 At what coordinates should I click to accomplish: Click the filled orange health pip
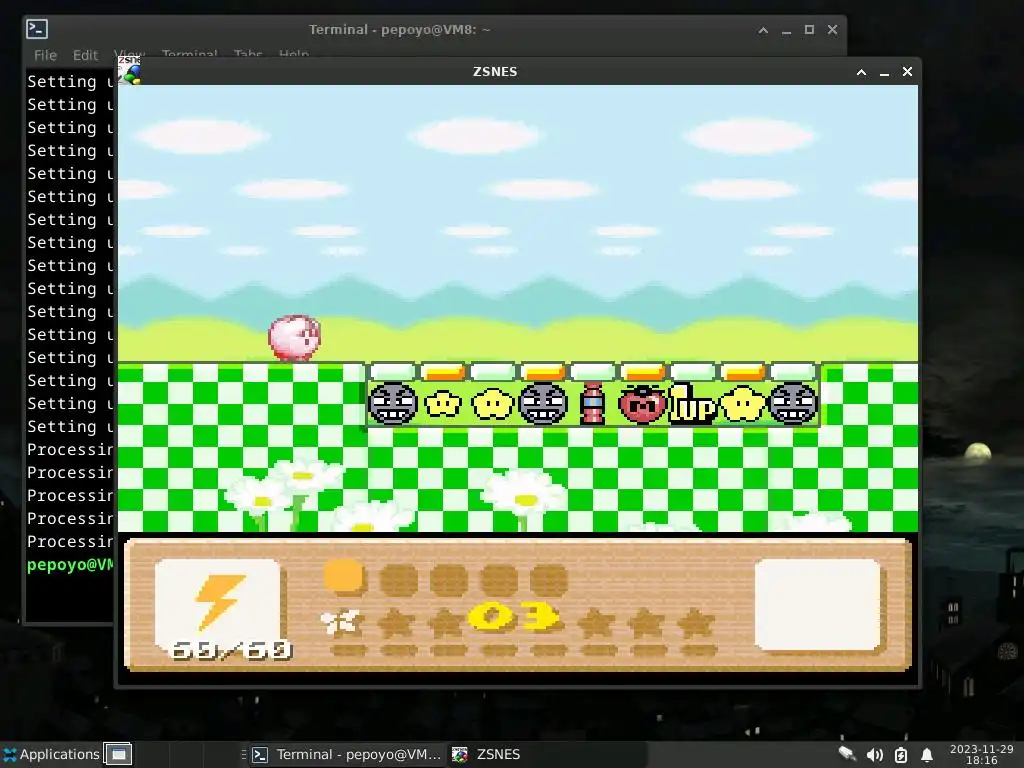pos(344,577)
